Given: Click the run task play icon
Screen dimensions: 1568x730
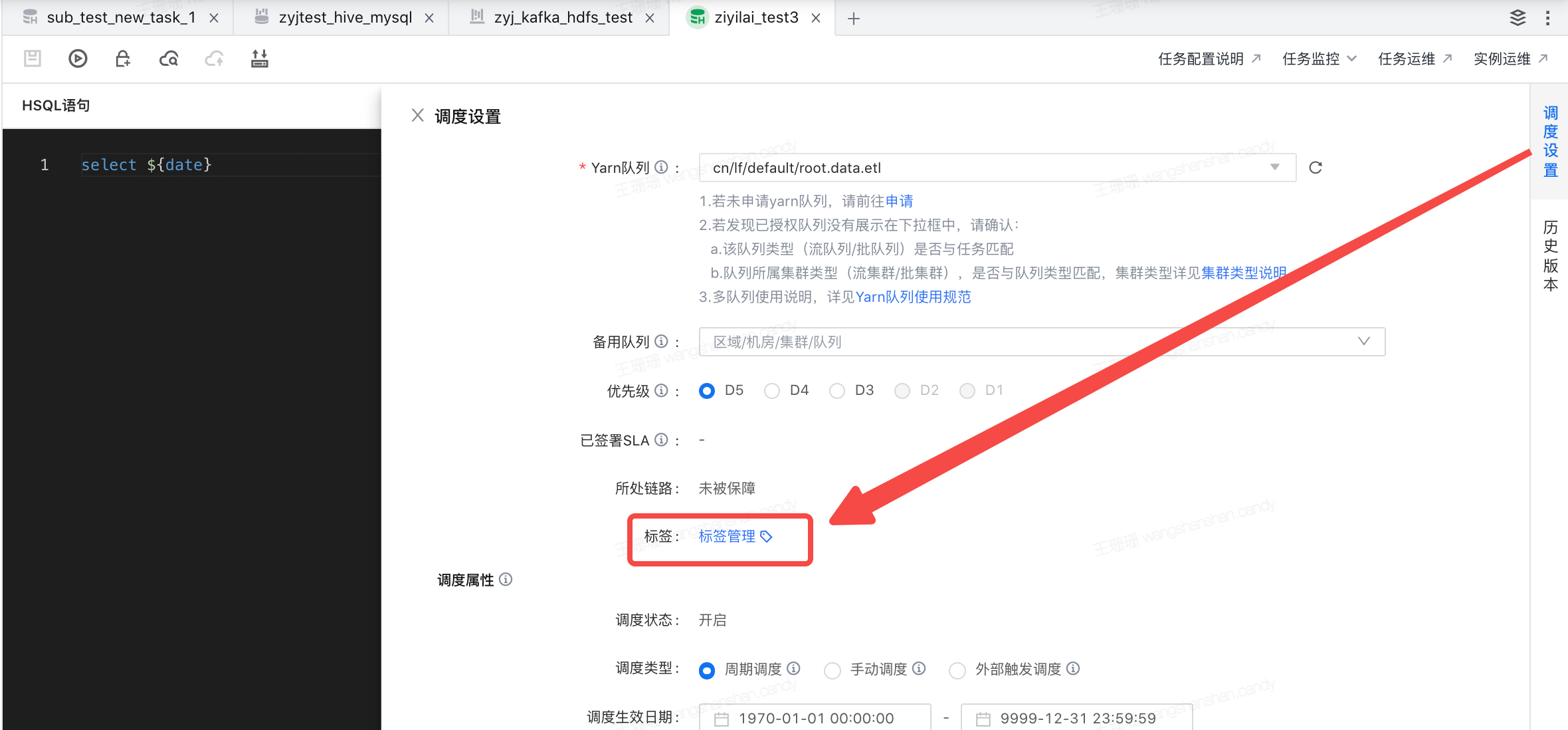Looking at the screenshot, I should pyautogui.click(x=78, y=59).
